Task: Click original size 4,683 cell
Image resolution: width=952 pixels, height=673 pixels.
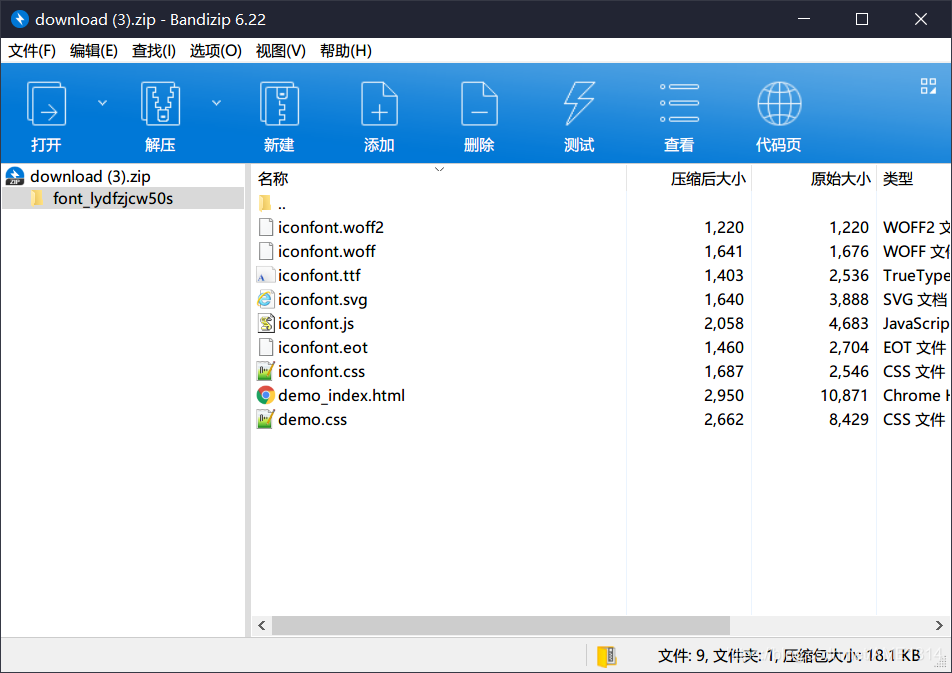Action: [x=849, y=324]
